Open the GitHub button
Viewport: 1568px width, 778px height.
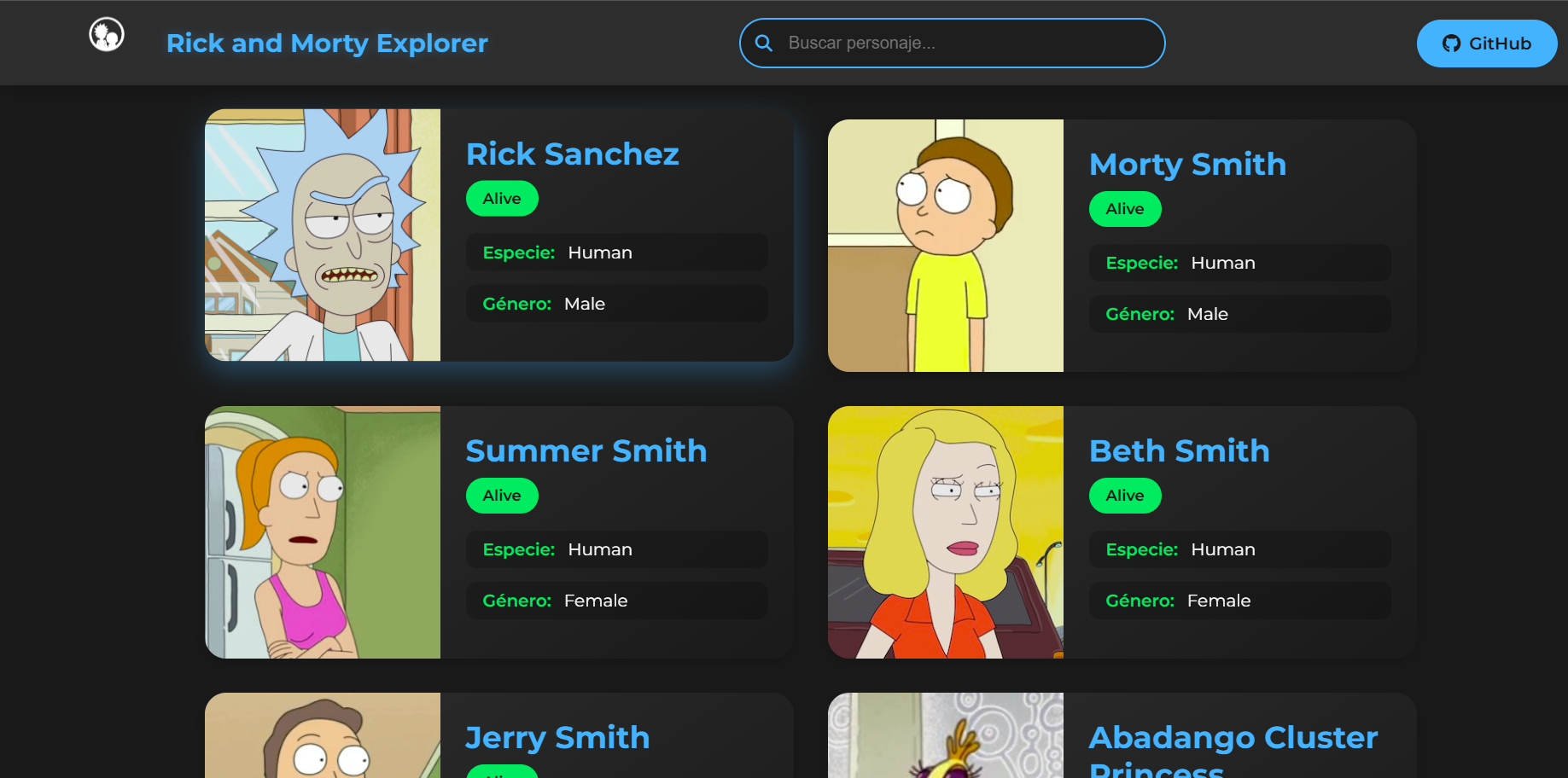pos(1486,44)
